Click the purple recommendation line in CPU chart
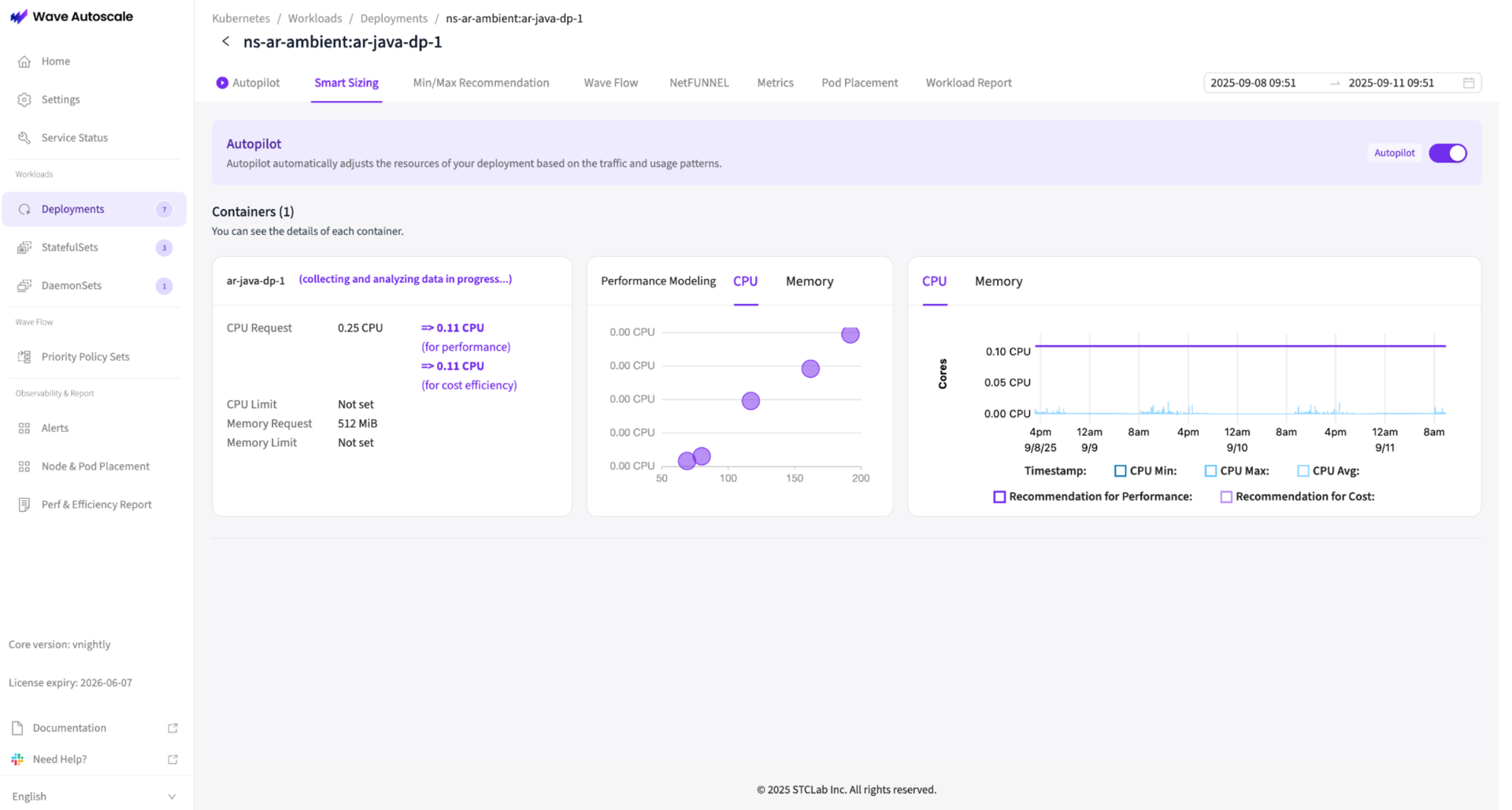 click(1240, 346)
